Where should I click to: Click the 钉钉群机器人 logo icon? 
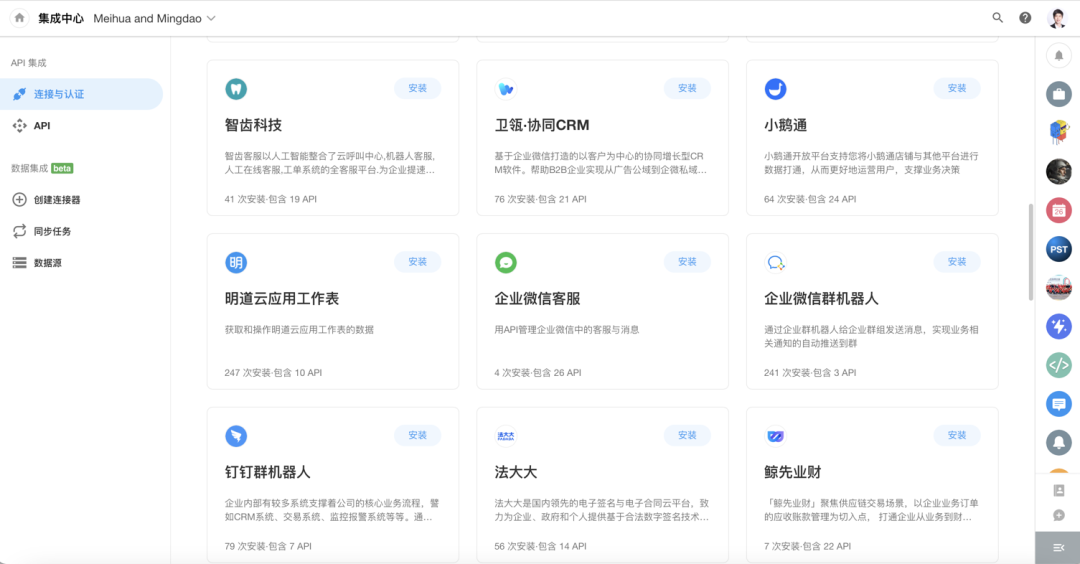point(236,436)
